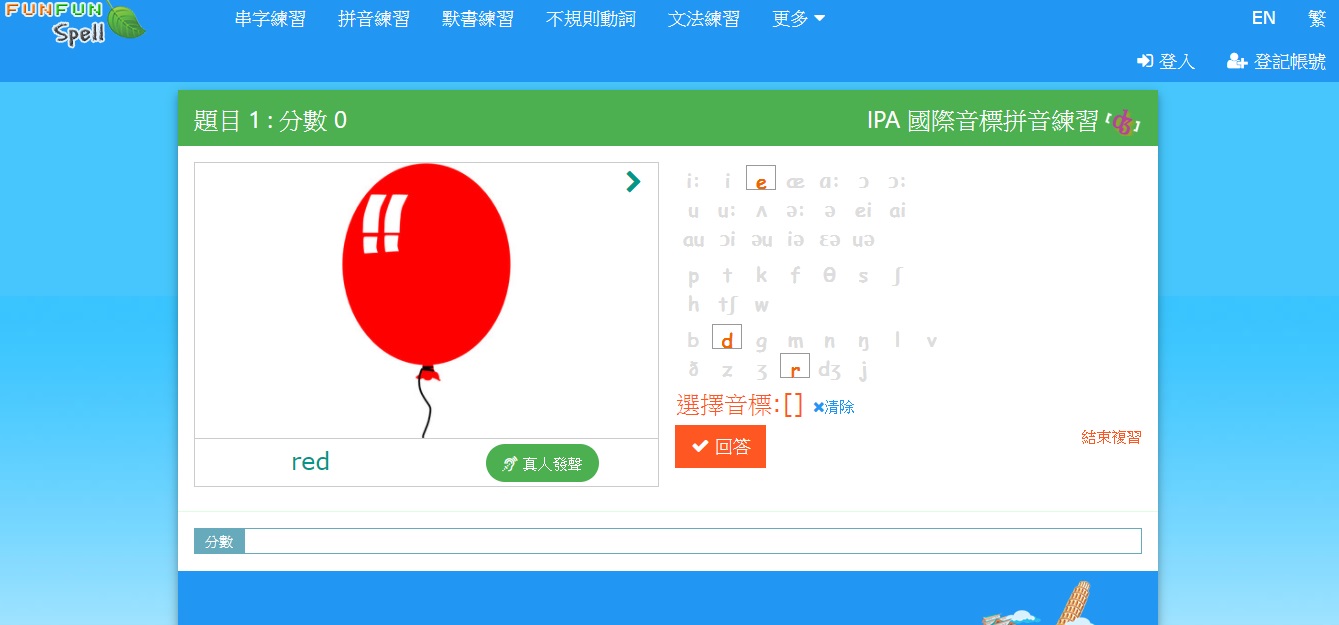The width and height of the screenshot is (1339, 625).
Task: Click the phonetic symbol h
Action: pos(693,305)
